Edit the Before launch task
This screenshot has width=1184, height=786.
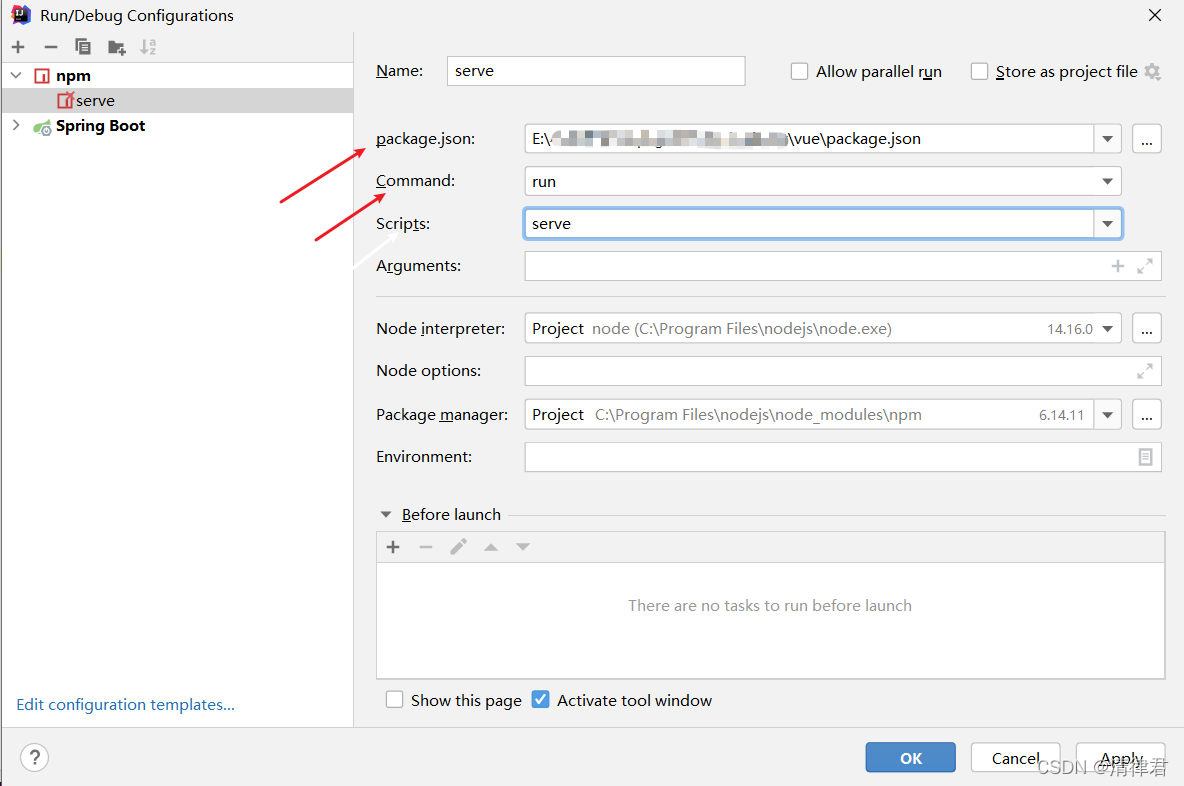458,547
